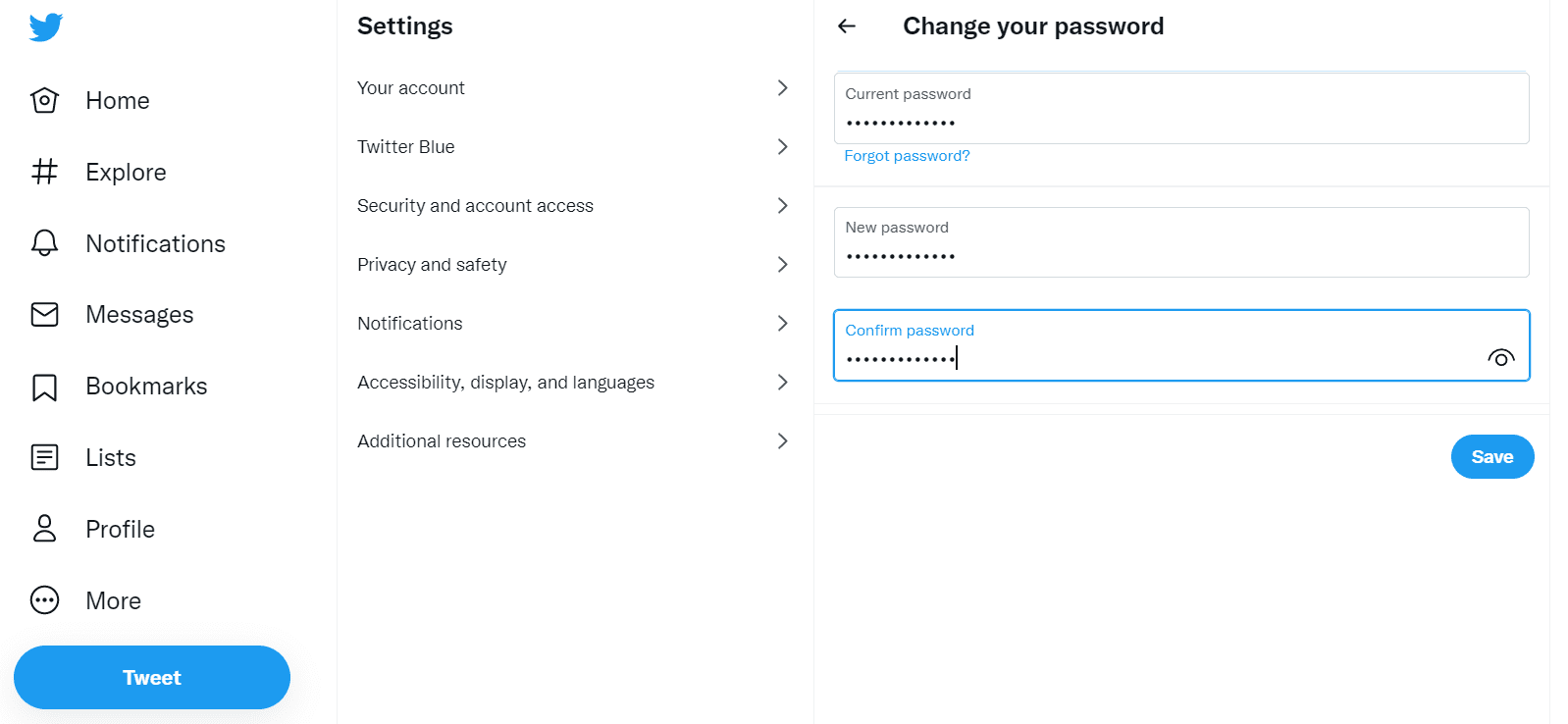
Task: Select the Home icon in the sidebar
Action: click(x=44, y=100)
